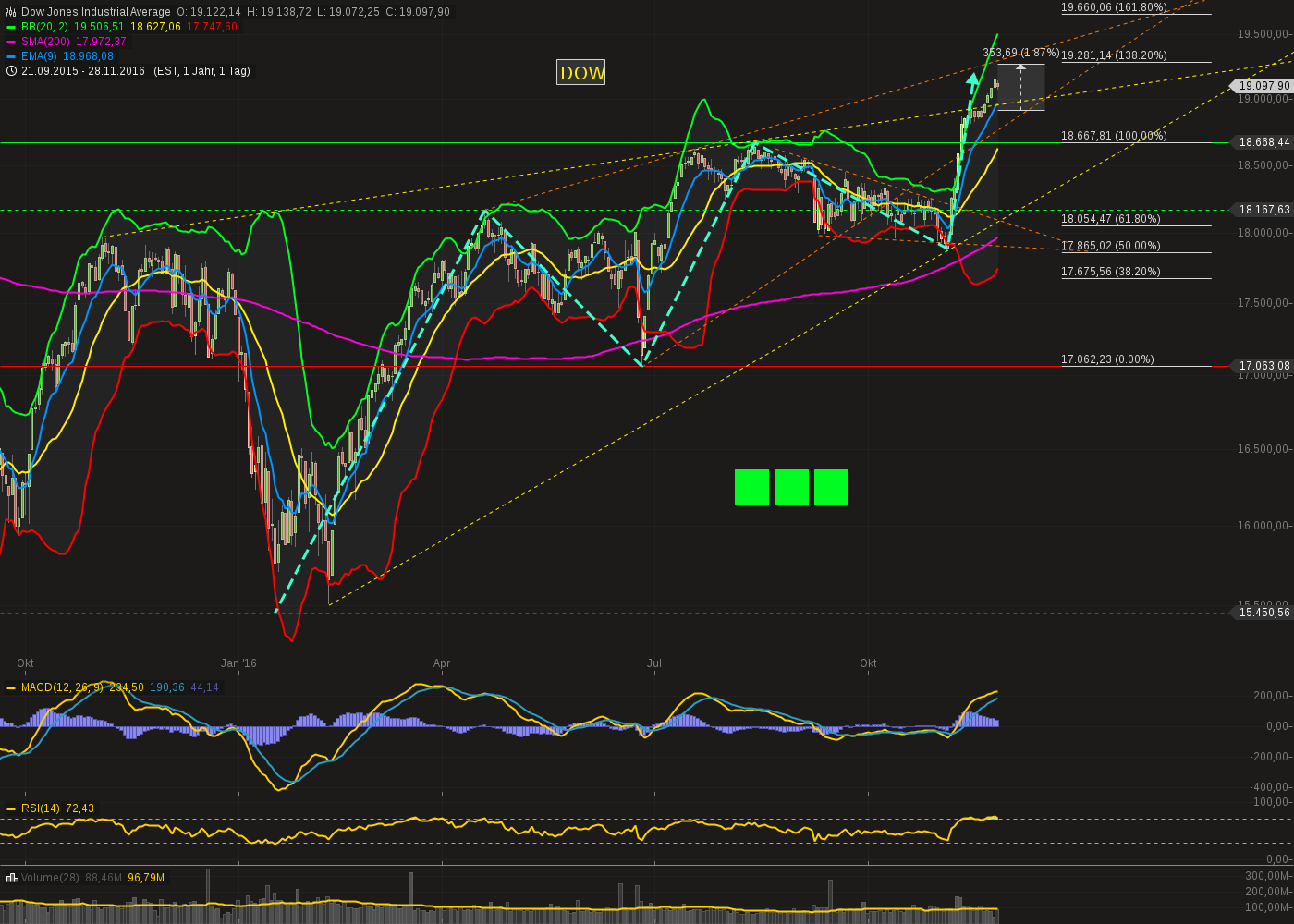Screen dimensions: 1294x924
Task: Click the green line price tag 18.668,44
Action: 1263,142
